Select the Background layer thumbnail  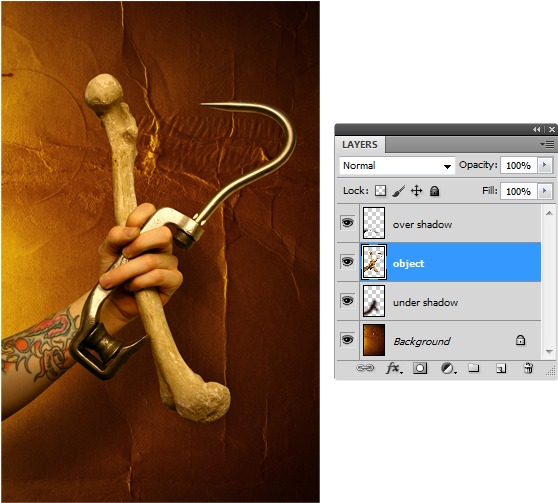374,340
